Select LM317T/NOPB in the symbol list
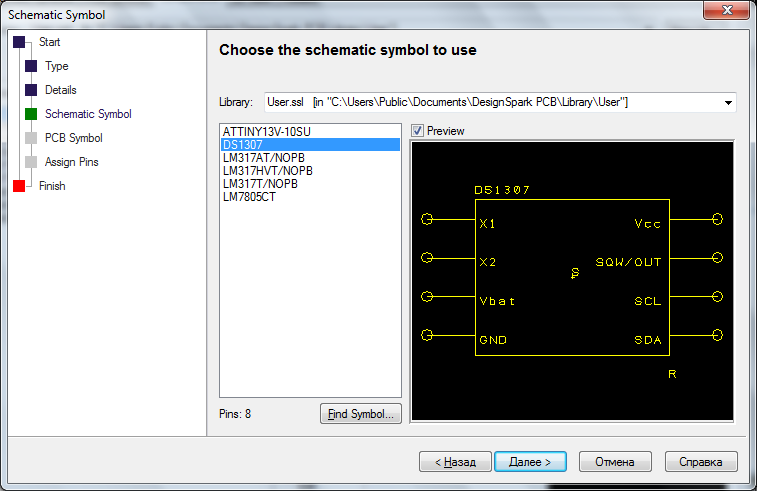 310,183
